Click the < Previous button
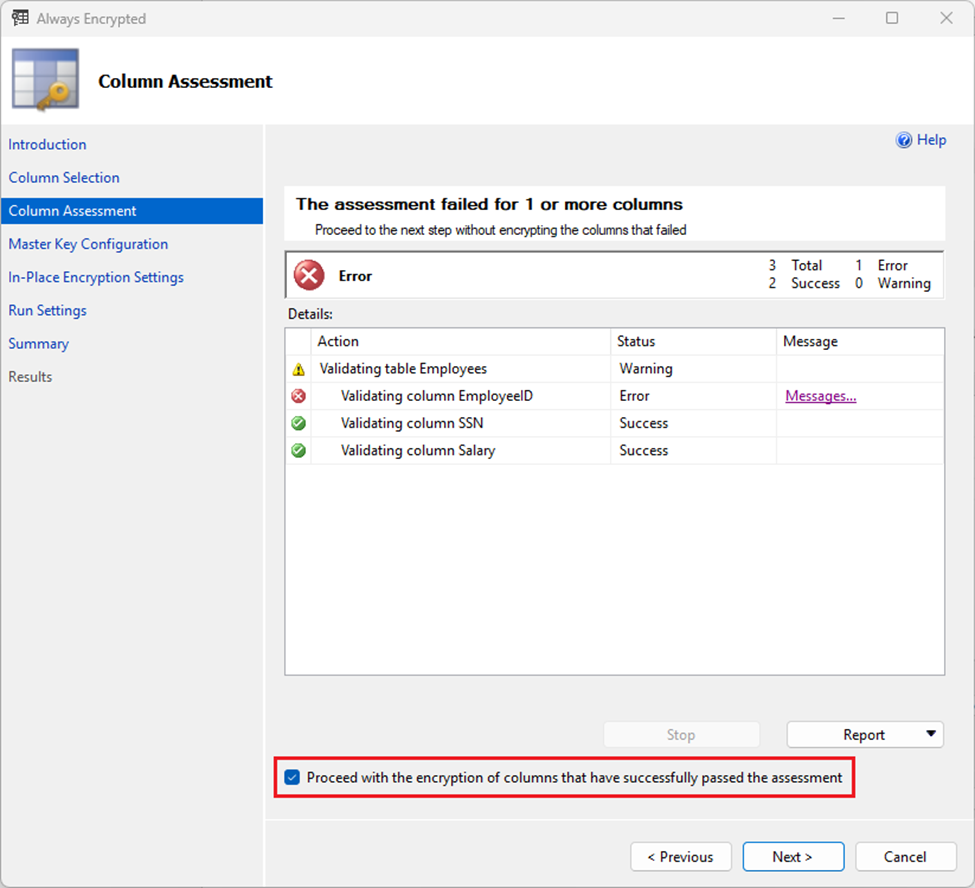The width and height of the screenshot is (975, 888). click(681, 857)
